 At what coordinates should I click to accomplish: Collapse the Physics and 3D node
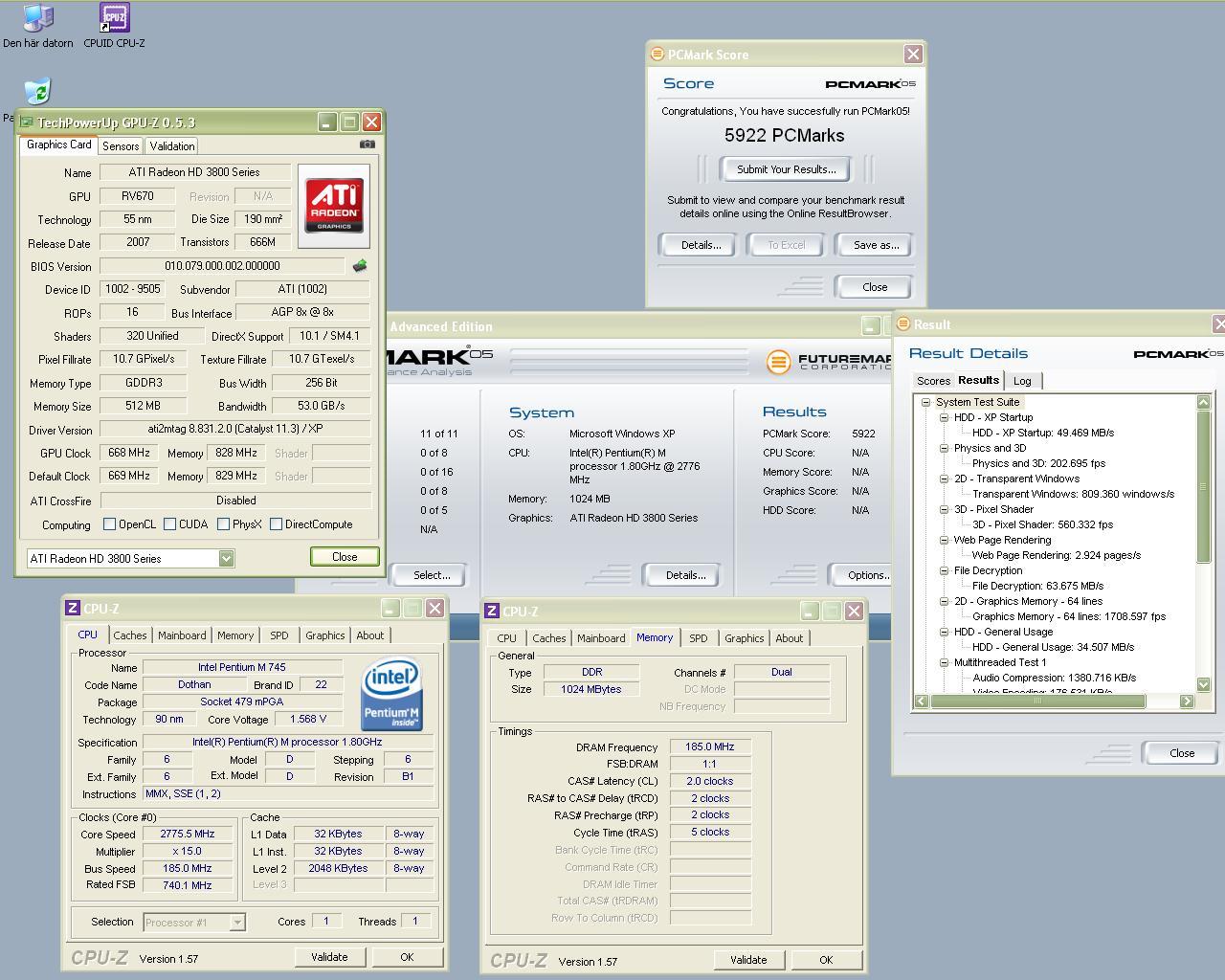(x=944, y=448)
